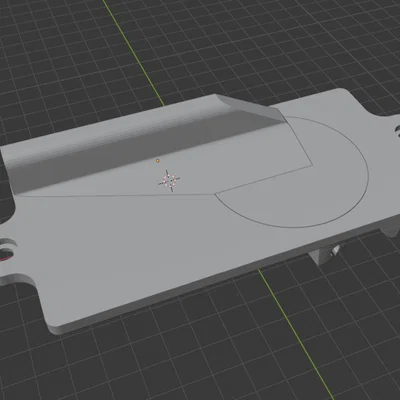The width and height of the screenshot is (400, 400).
Task: Click the slotted hole on plate's left tab
Action: (7, 249)
